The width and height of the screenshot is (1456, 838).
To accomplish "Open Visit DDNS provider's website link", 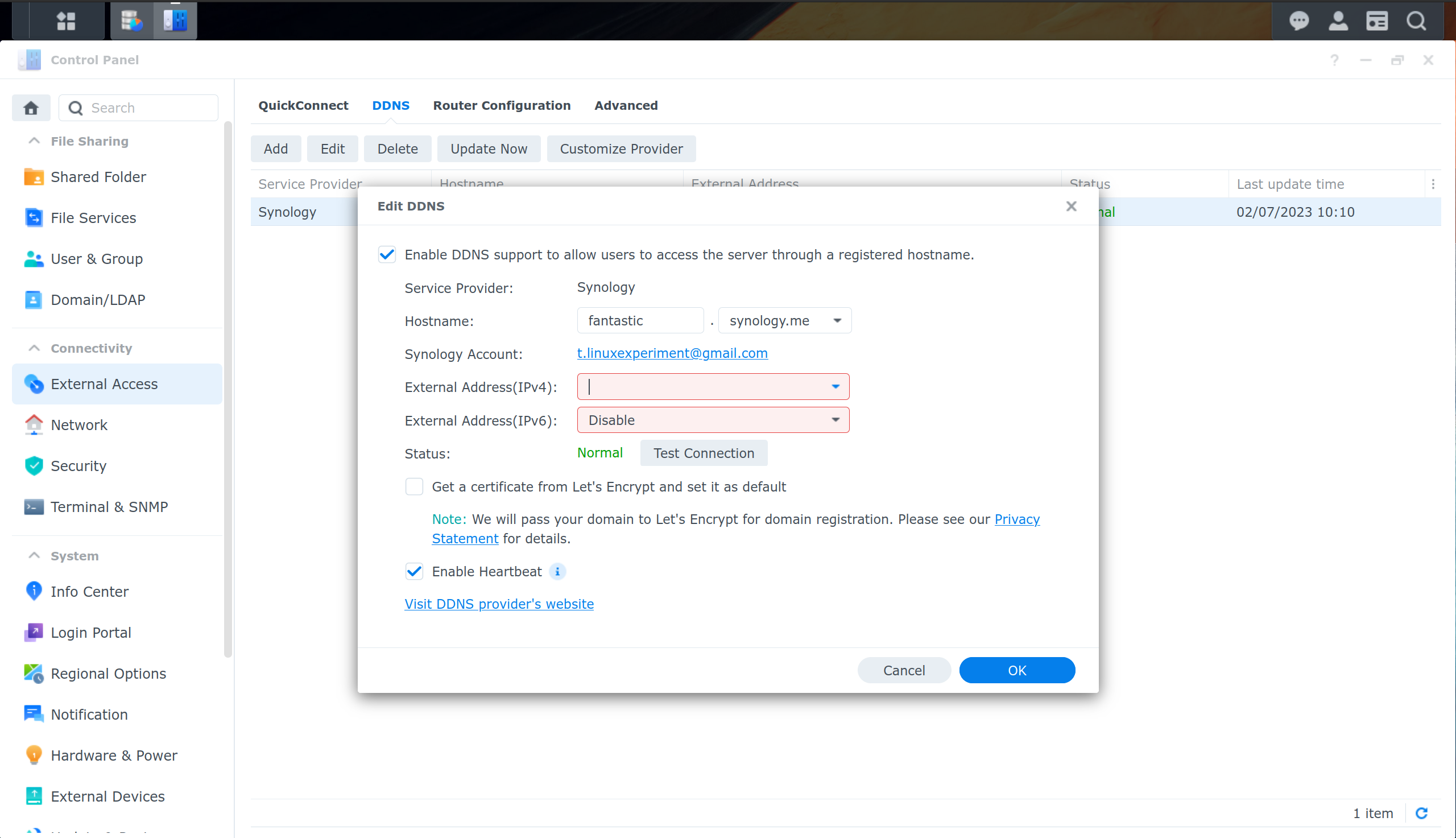I will [499, 603].
